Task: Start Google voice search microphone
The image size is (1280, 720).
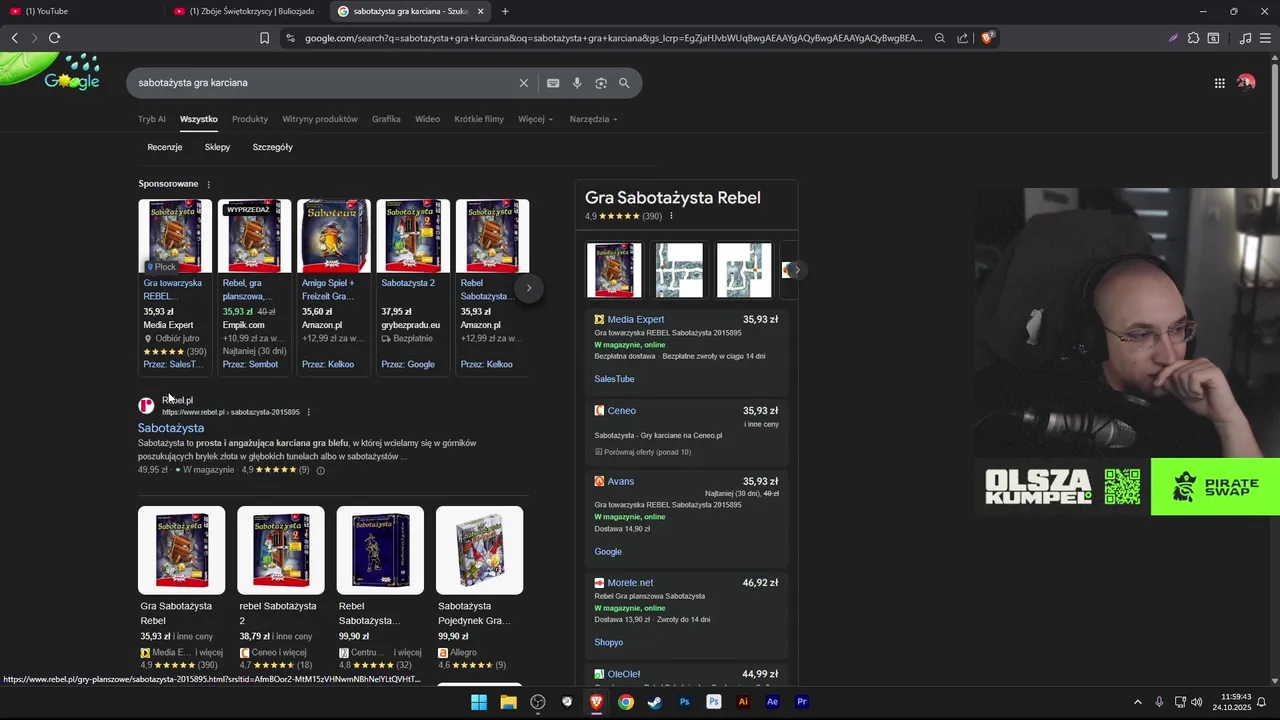Action: 577,83
